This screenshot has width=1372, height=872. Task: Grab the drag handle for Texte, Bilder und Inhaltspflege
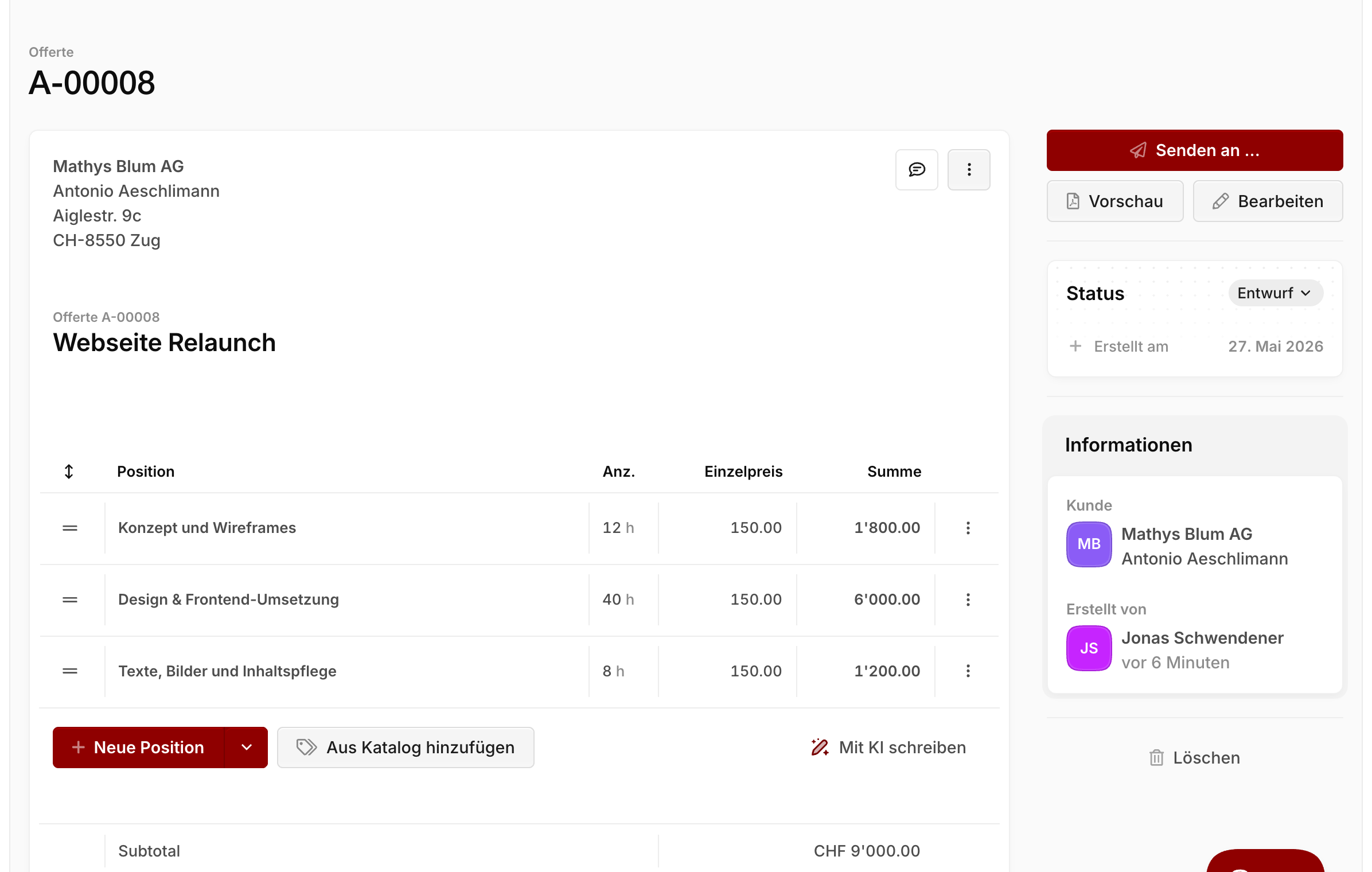coord(70,671)
